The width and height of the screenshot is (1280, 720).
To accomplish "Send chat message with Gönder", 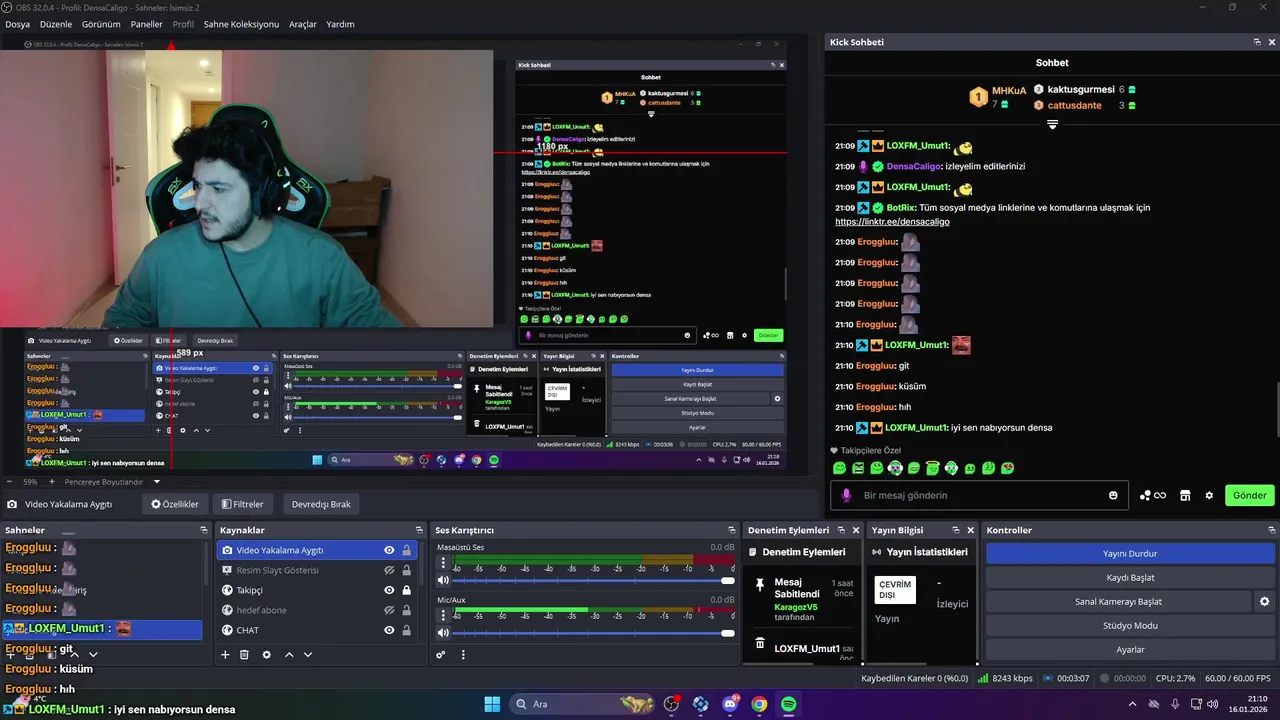I will point(1249,495).
